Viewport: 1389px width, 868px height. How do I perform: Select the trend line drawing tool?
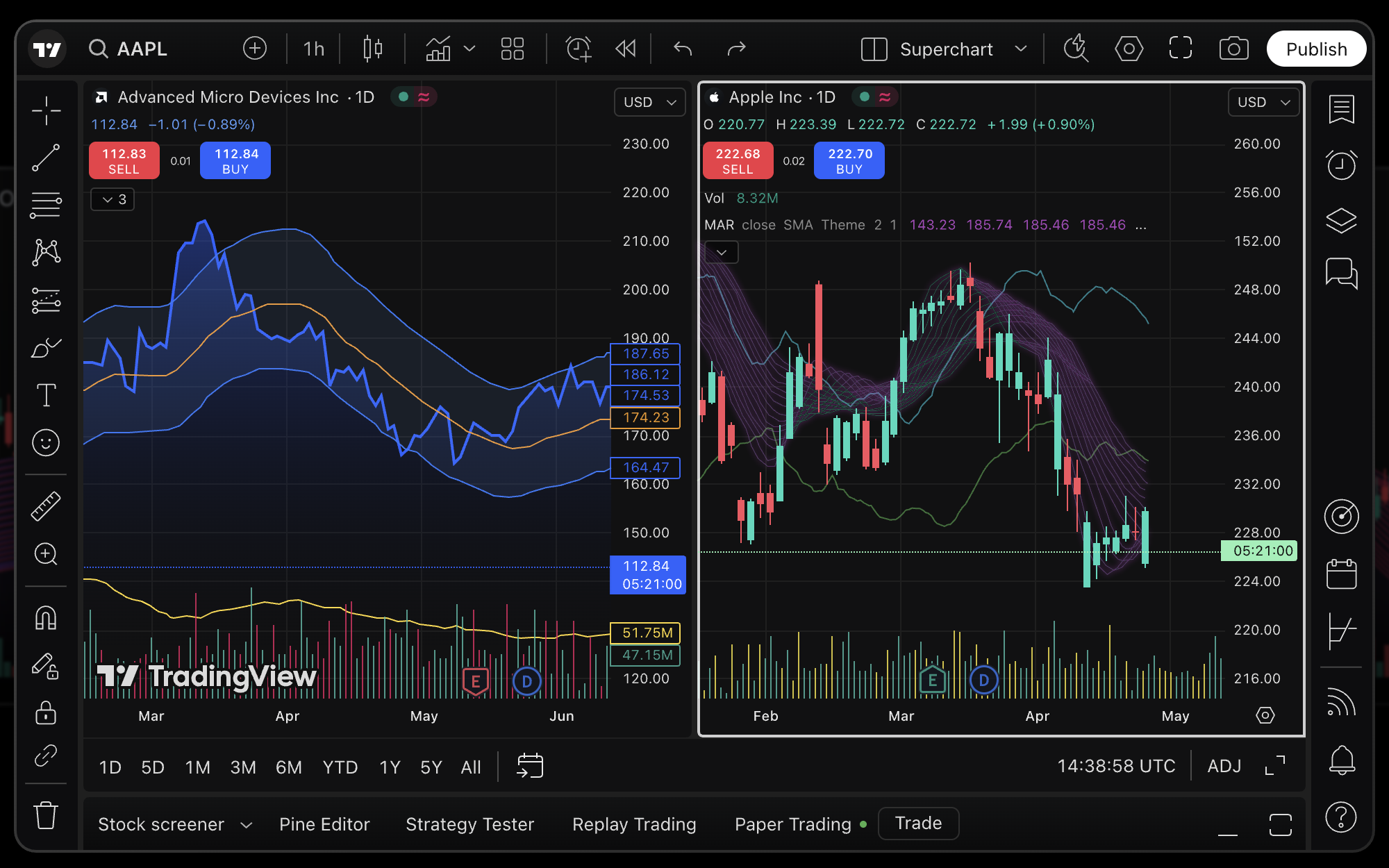pyautogui.click(x=46, y=158)
